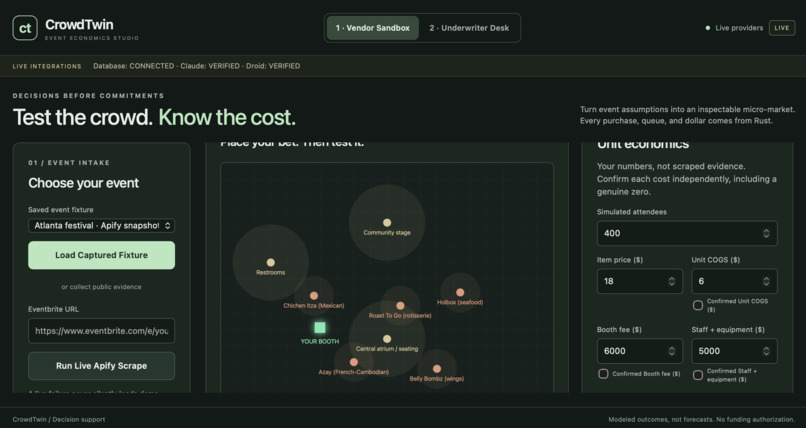Viewport: 806px width, 428px height.
Task: Switch to the Vendor Sandbox tab
Action: click(x=373, y=28)
